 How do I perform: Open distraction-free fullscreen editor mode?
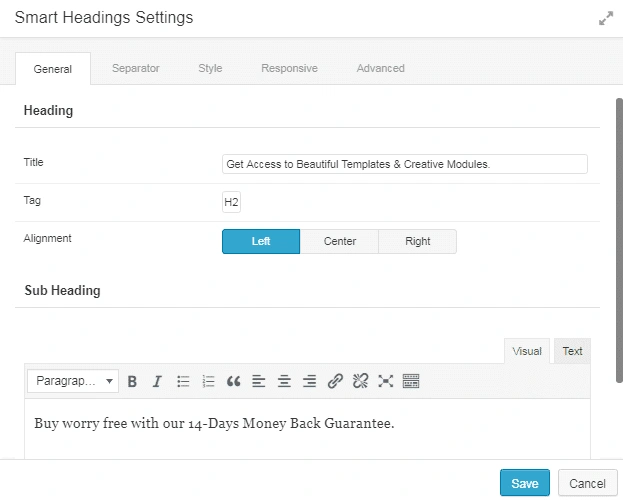point(386,381)
